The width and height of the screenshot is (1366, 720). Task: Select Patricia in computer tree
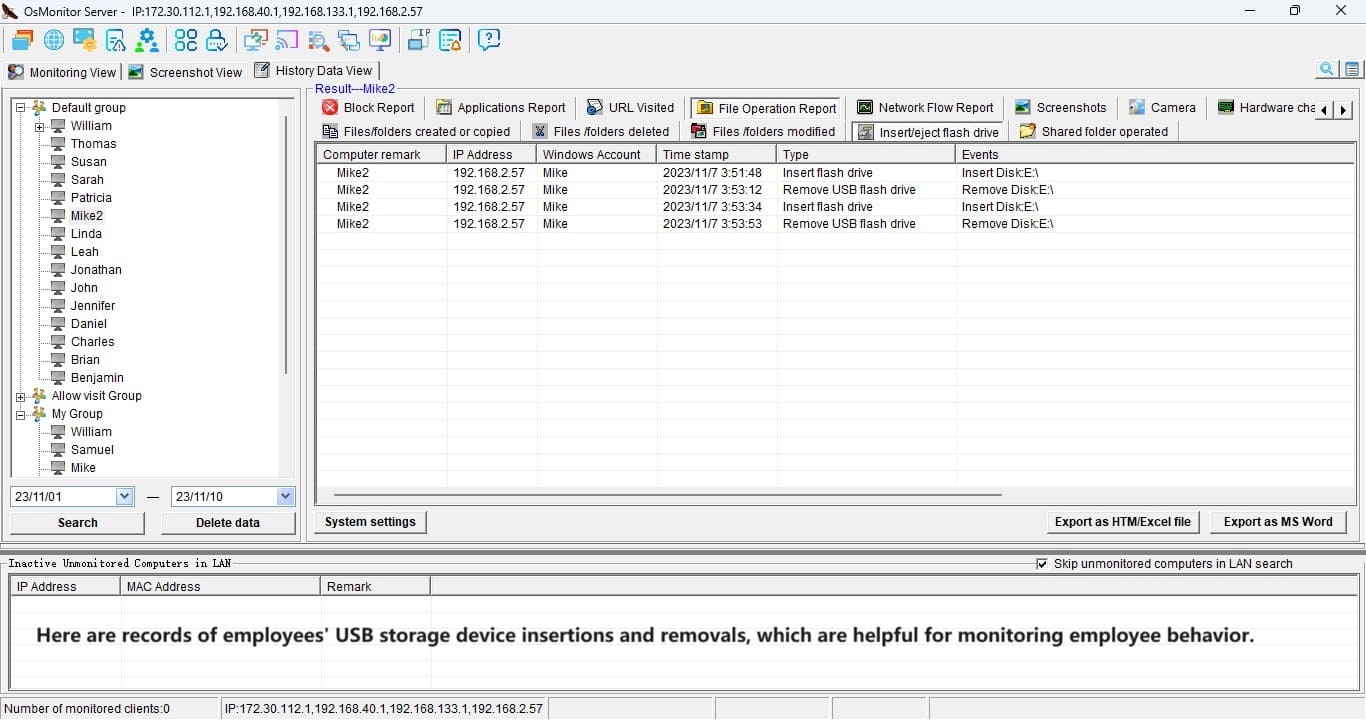(x=91, y=198)
